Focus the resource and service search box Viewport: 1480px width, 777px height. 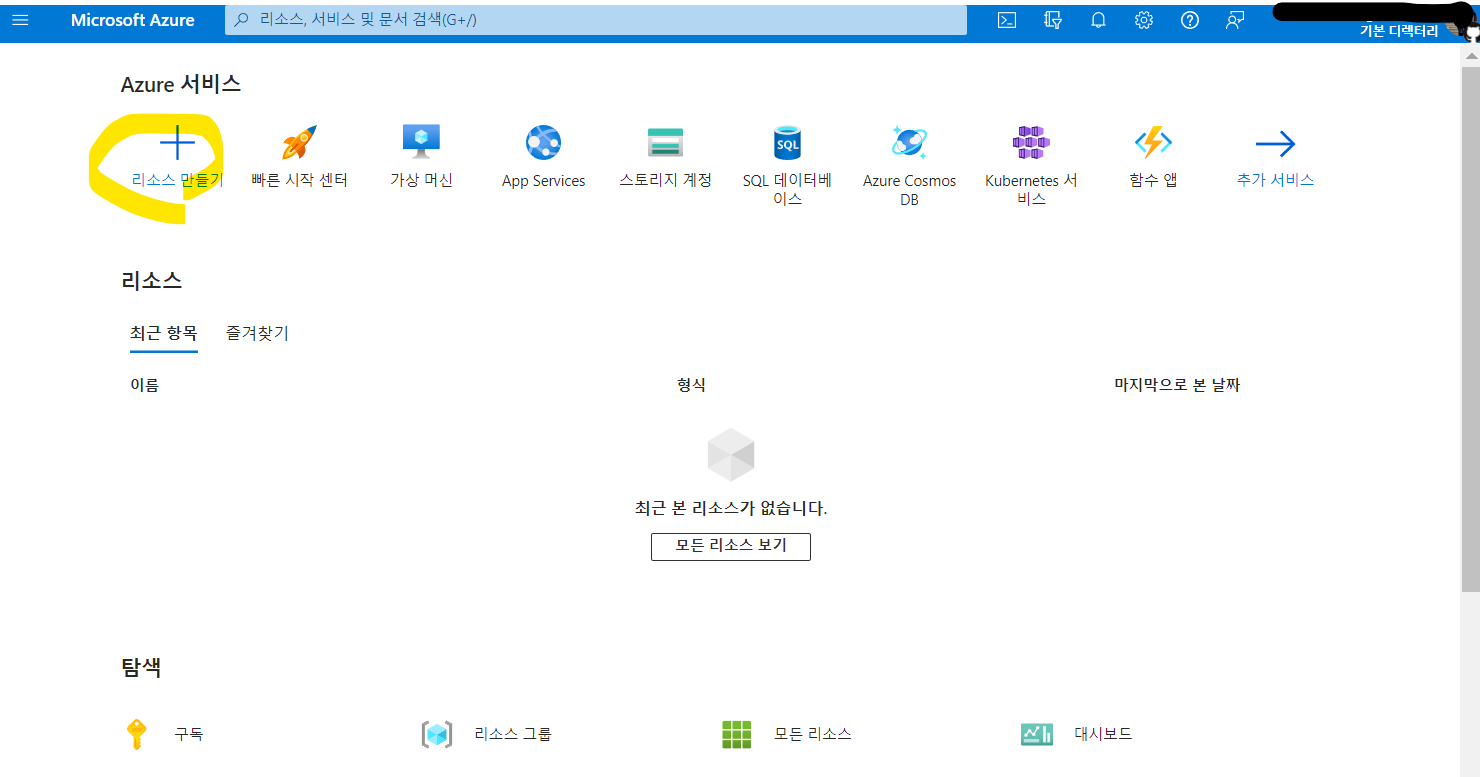click(596, 20)
